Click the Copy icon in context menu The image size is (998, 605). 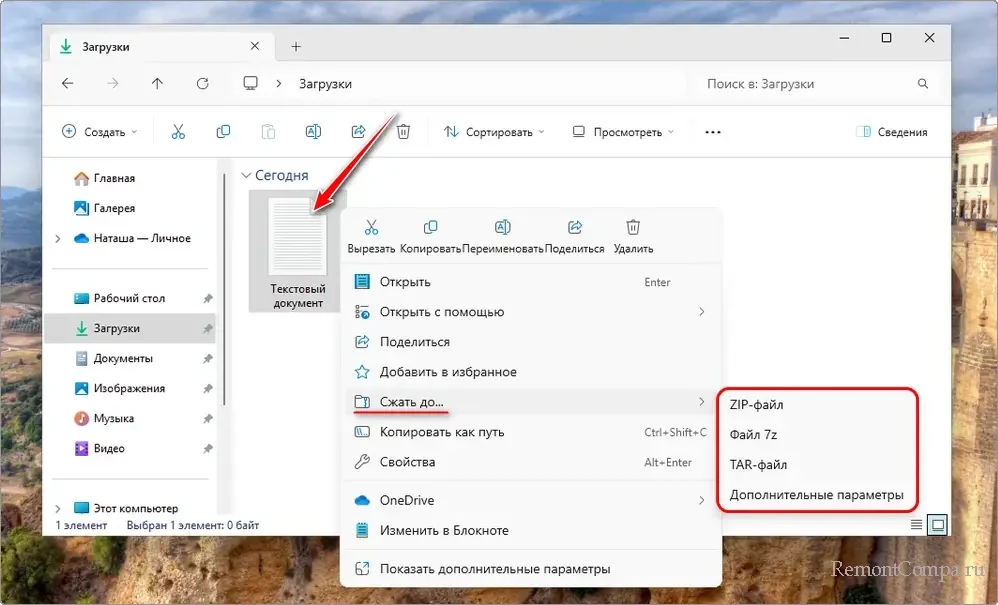[430, 228]
